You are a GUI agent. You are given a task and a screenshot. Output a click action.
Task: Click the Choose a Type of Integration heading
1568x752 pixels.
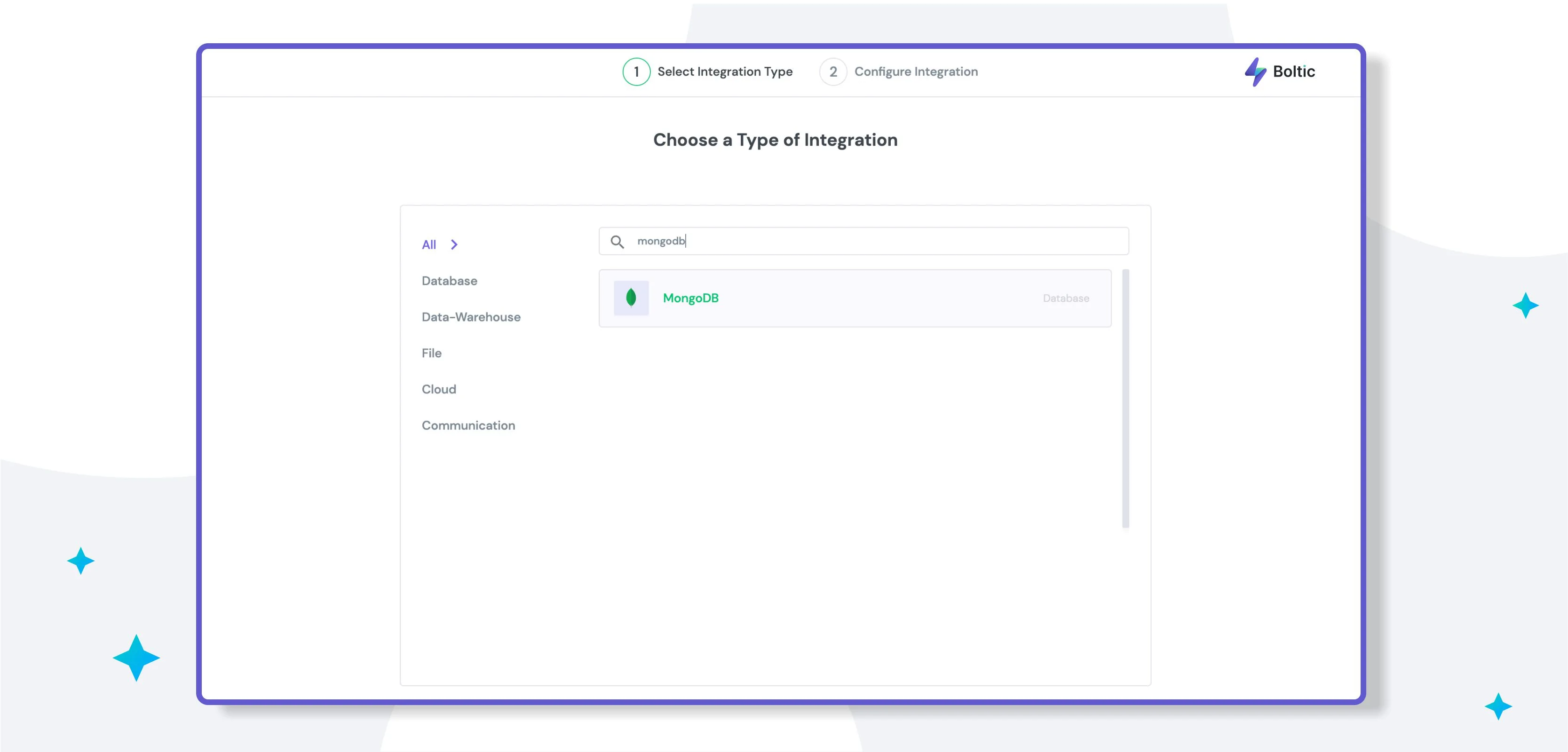pyautogui.click(x=775, y=140)
